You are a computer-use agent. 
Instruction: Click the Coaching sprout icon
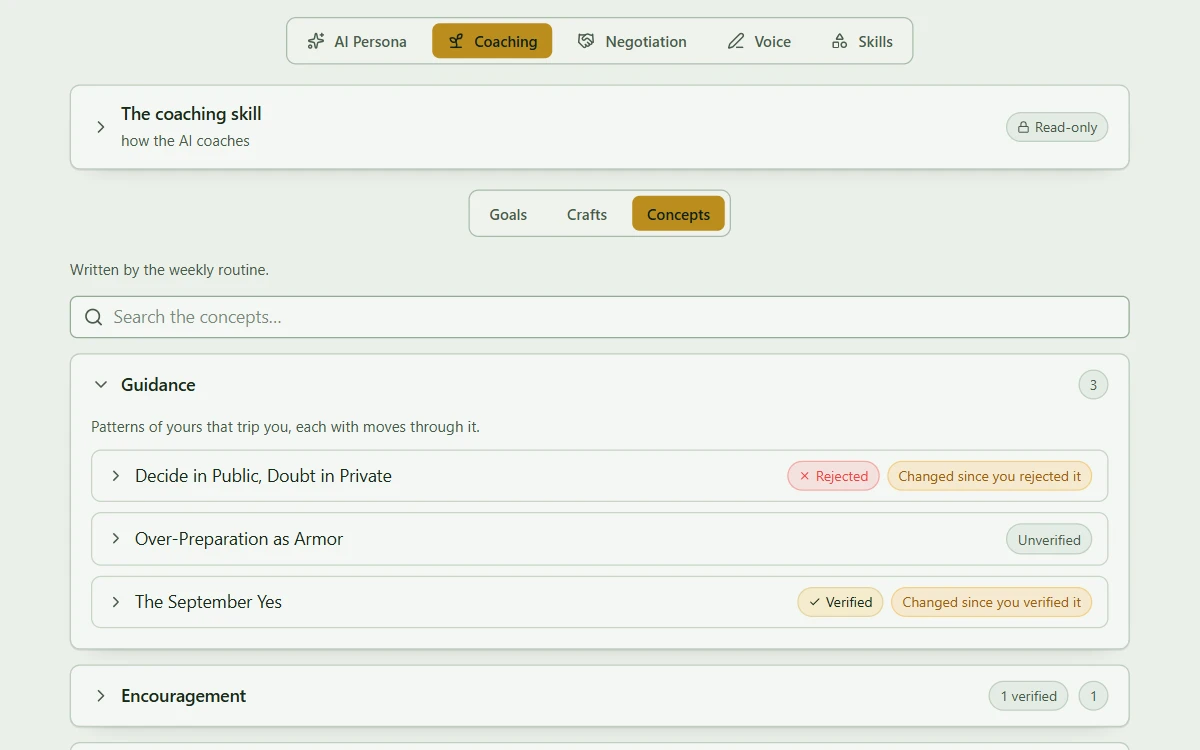[x=456, y=41]
